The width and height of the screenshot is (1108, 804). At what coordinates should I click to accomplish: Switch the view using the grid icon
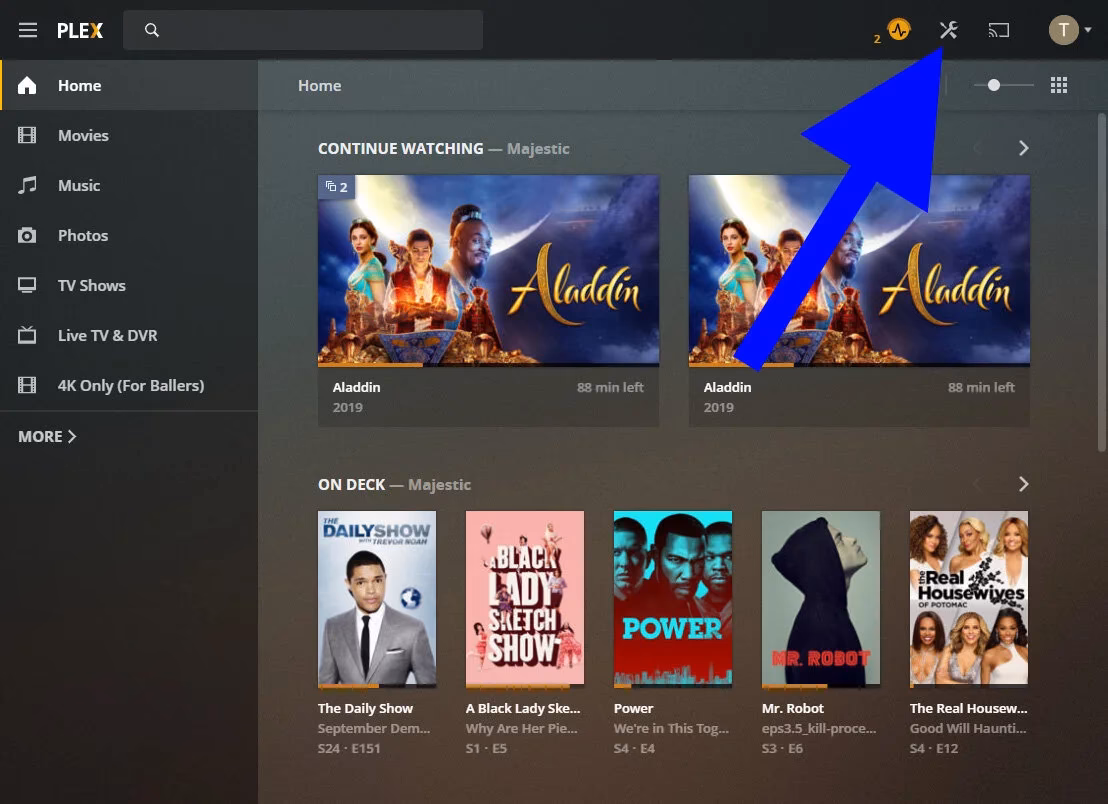point(1058,85)
